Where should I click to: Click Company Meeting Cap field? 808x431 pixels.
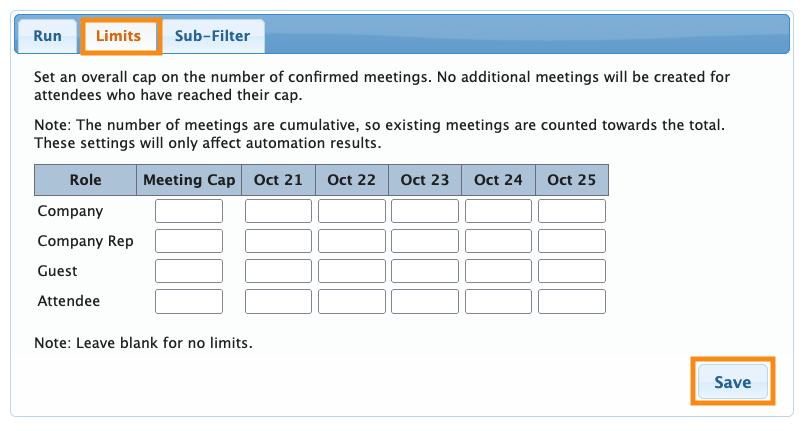tap(189, 211)
